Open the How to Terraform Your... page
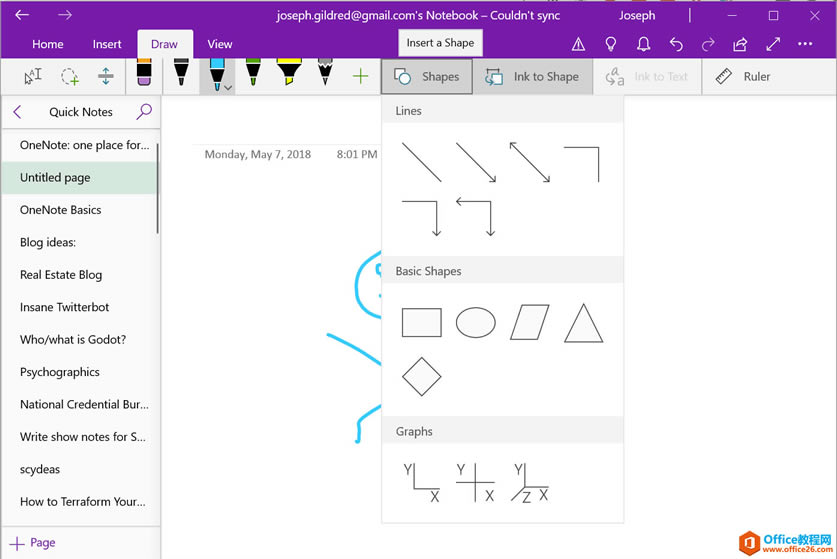This screenshot has height=559, width=837. point(80,502)
